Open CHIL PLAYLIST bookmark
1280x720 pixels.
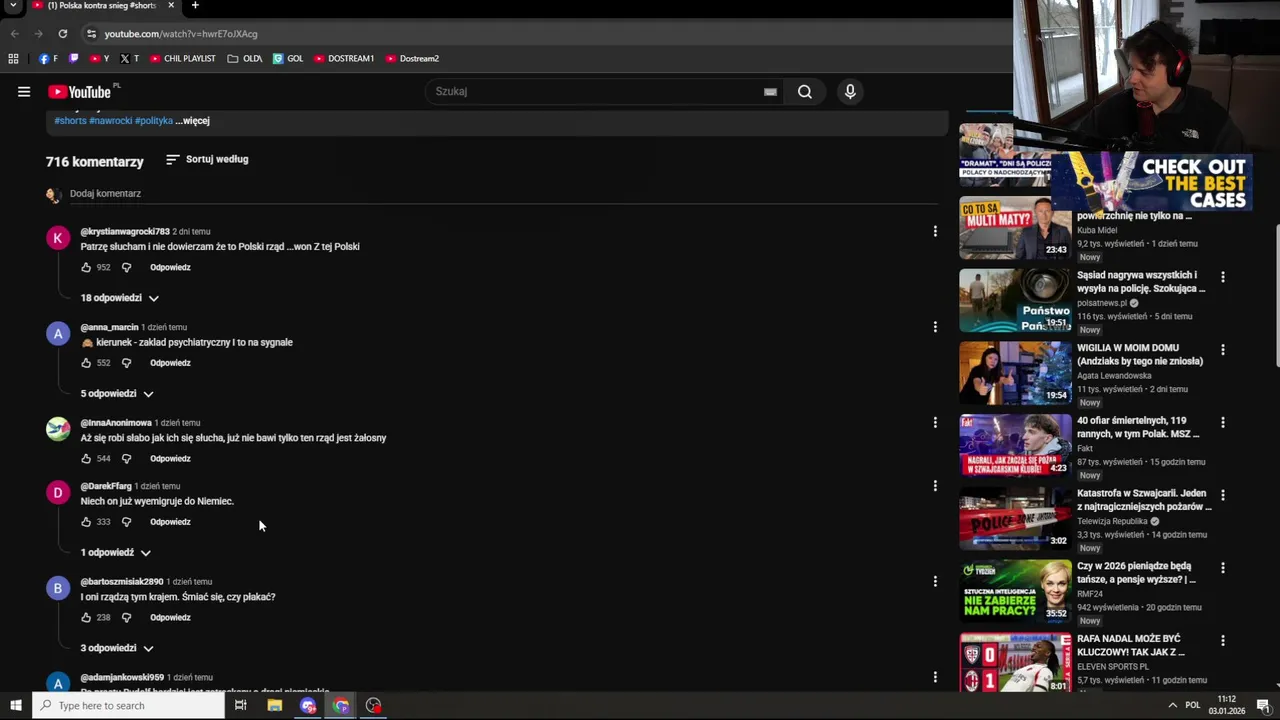183,59
